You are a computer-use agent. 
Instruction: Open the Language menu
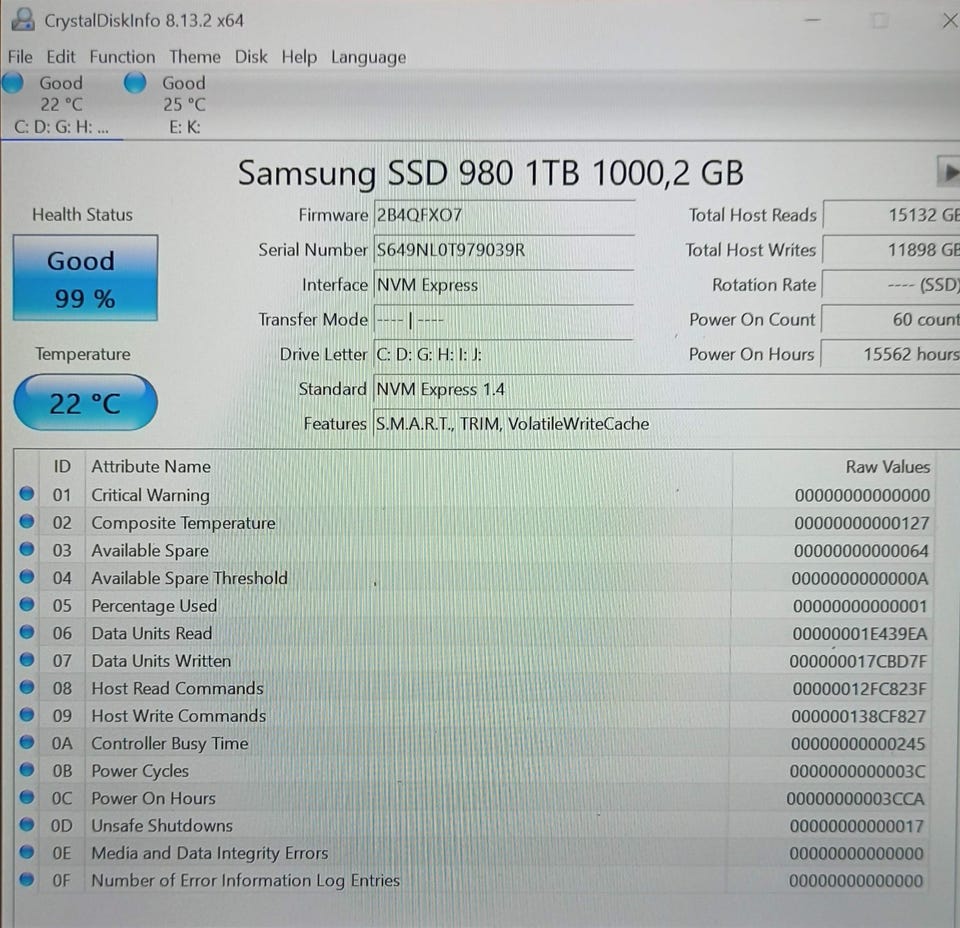point(368,58)
